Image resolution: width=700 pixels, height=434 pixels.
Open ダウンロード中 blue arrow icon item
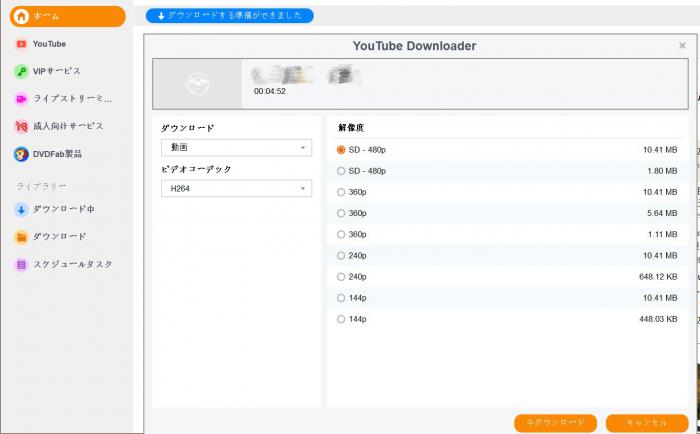click(x=21, y=209)
